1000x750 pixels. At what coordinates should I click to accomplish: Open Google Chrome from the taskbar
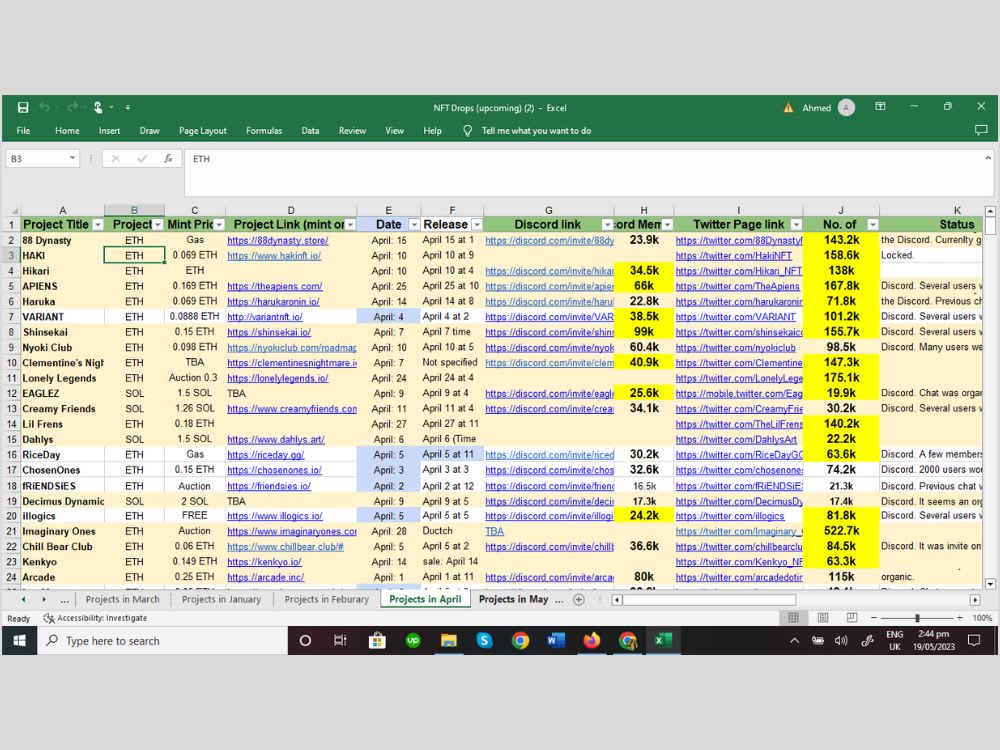pos(520,640)
